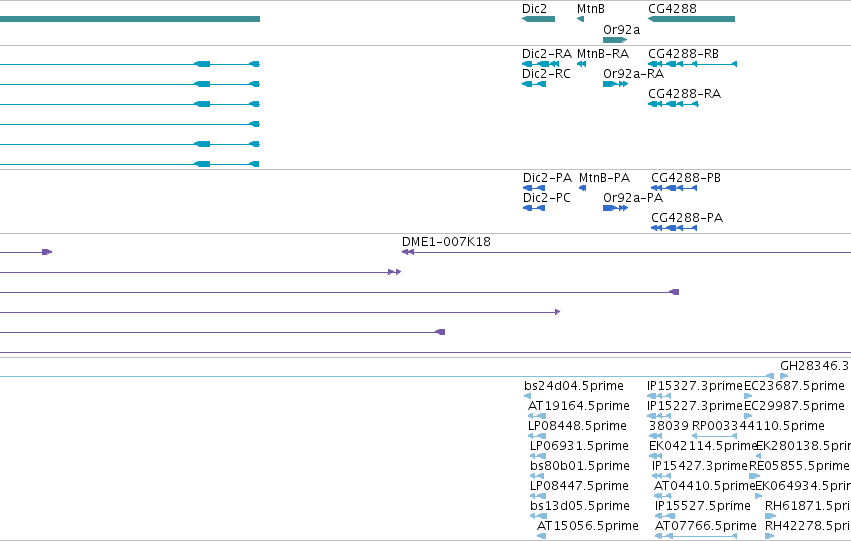Viewport: 851px width, 541px height.
Task: Click the Or92a-PA protein feature glyph
Action: [x=615, y=208]
